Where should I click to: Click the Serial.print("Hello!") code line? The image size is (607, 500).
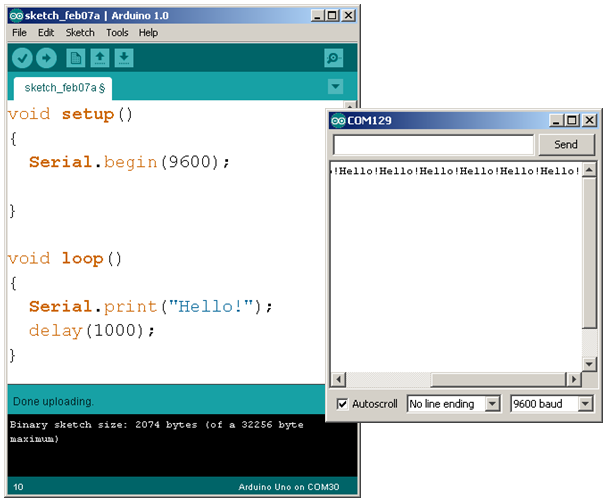[x=151, y=307]
